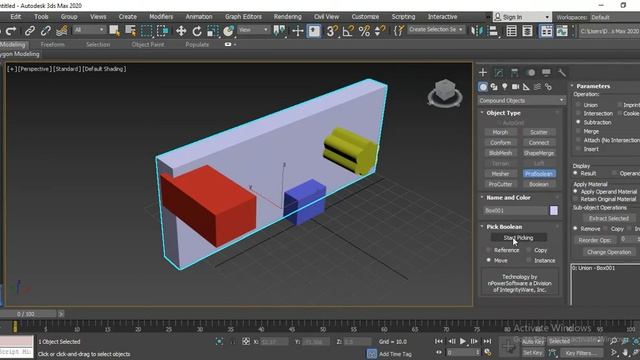Select the Merge operation radio button

pos(578,131)
